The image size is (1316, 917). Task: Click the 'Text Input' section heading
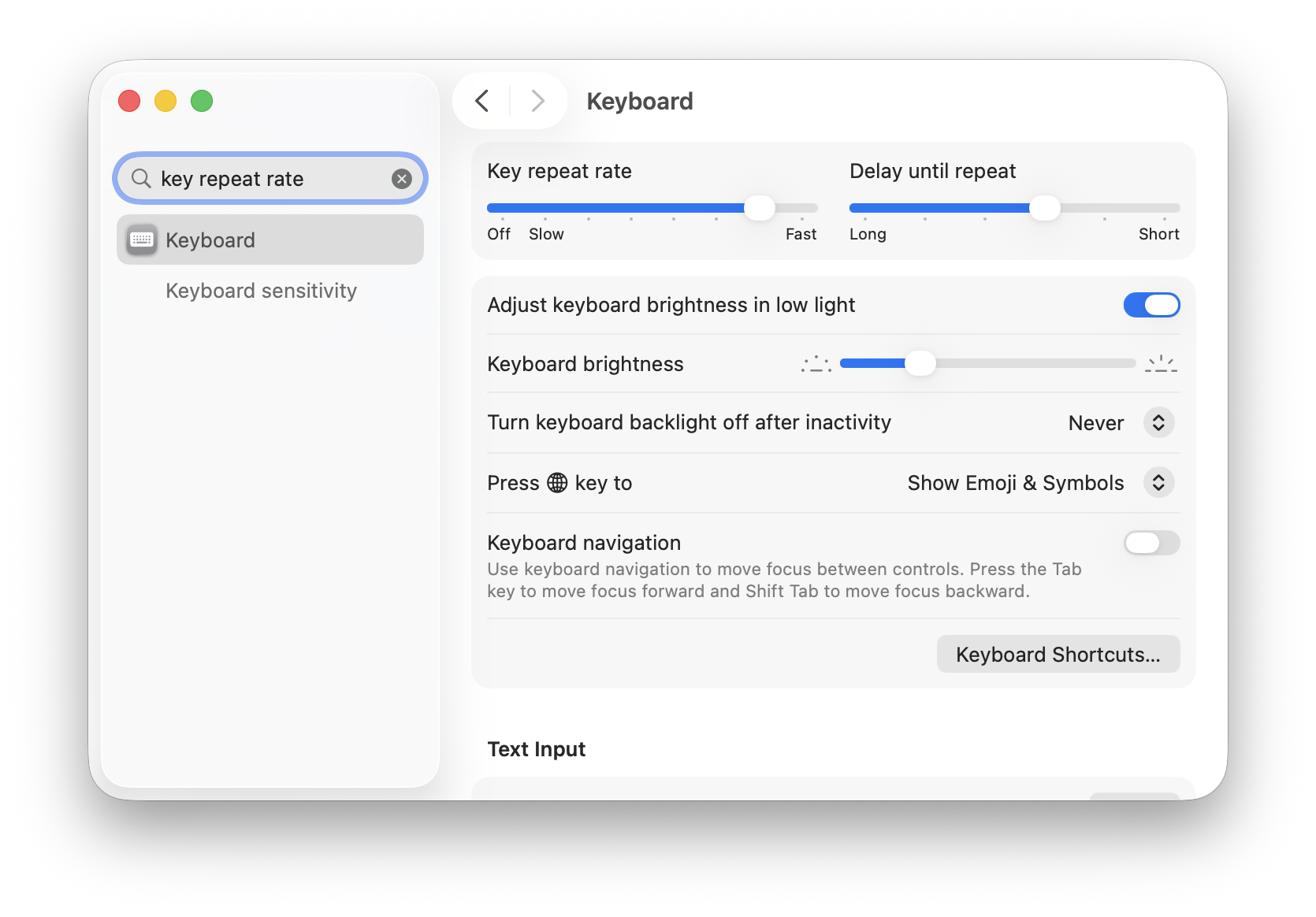(x=537, y=749)
